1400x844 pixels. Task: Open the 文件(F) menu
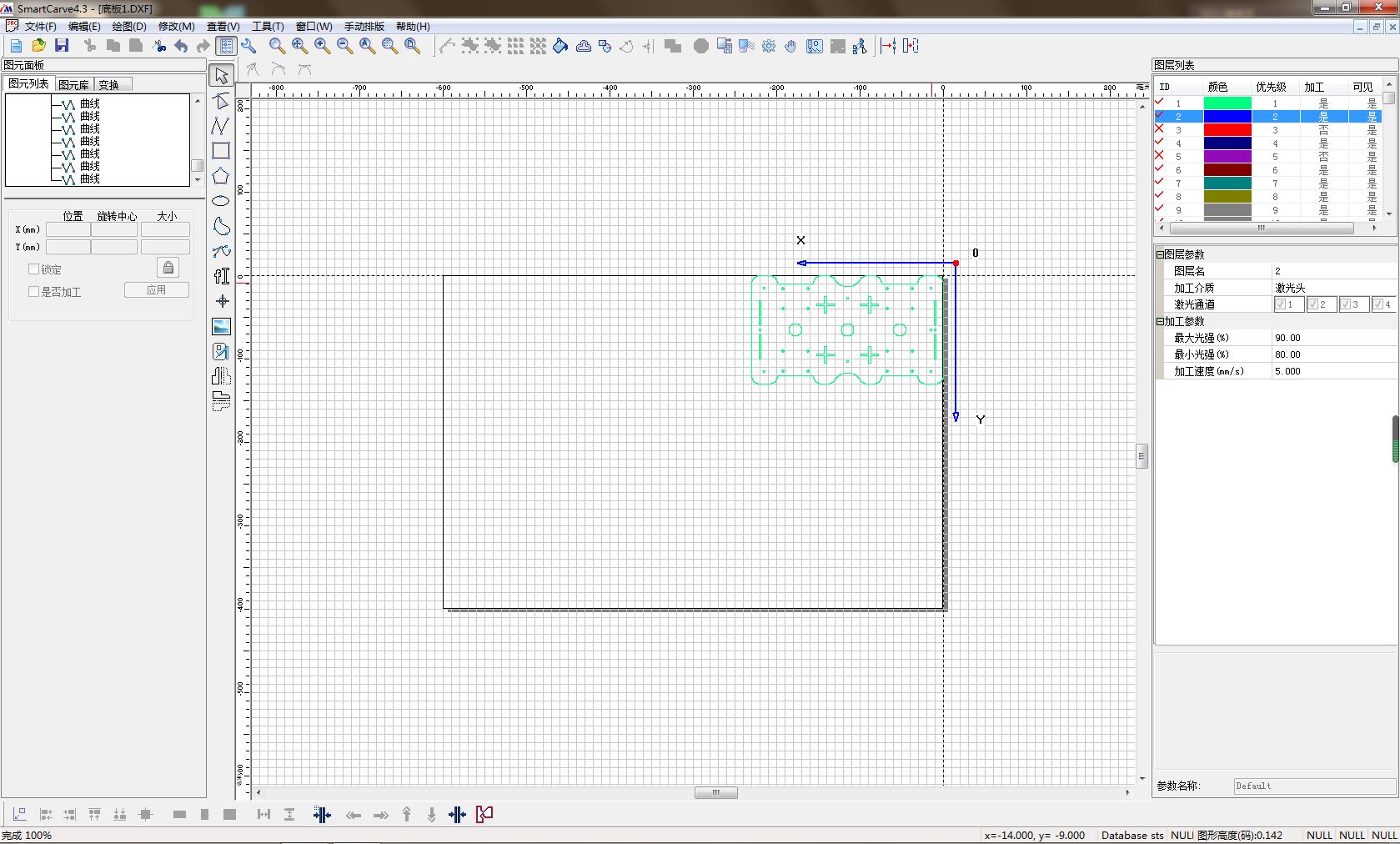(x=41, y=27)
